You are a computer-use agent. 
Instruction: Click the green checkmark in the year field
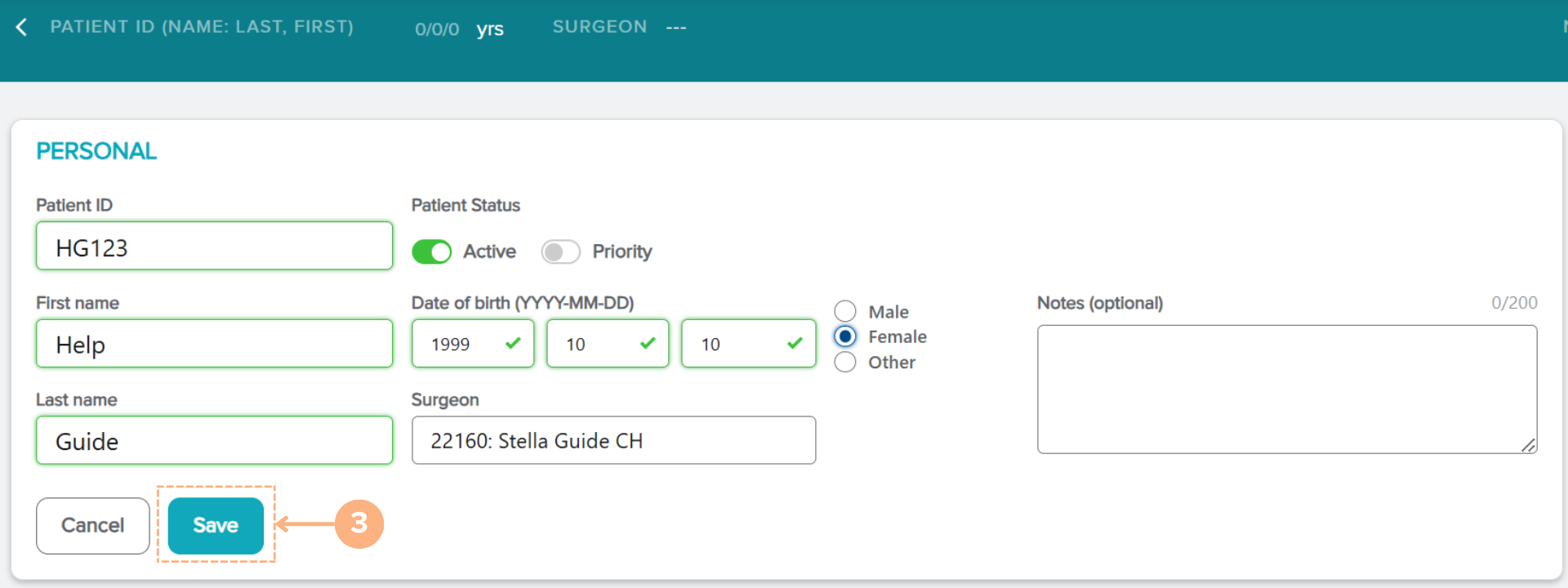coord(513,343)
